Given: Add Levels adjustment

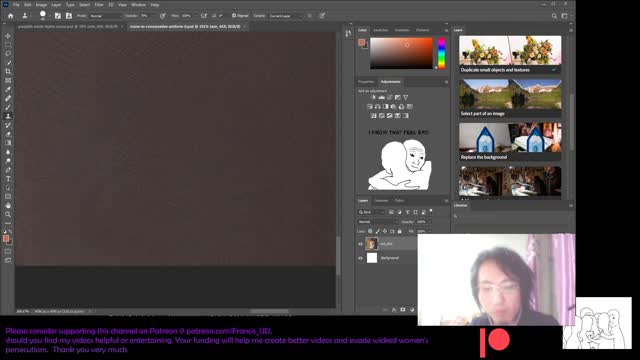Looking at the screenshot, I should click(x=381, y=98).
